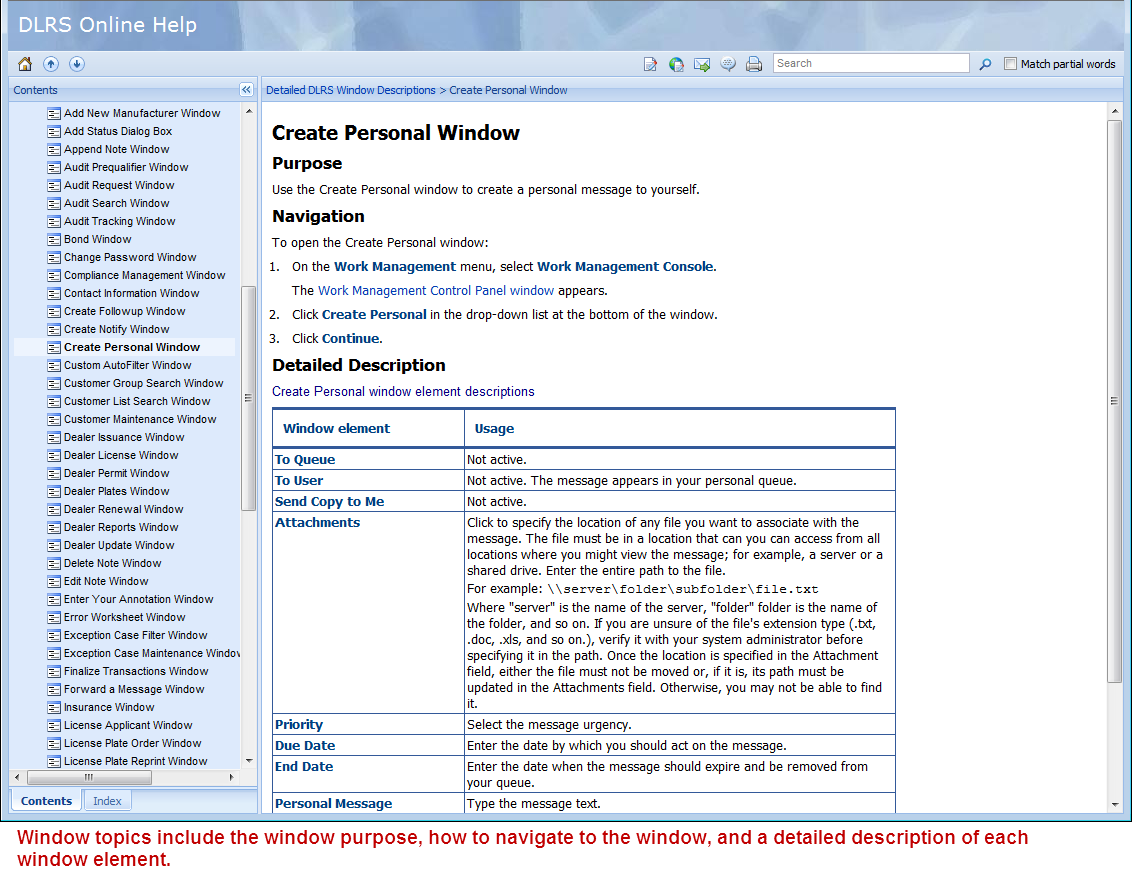
Task: Switch to the Contents tab
Action: tap(46, 801)
